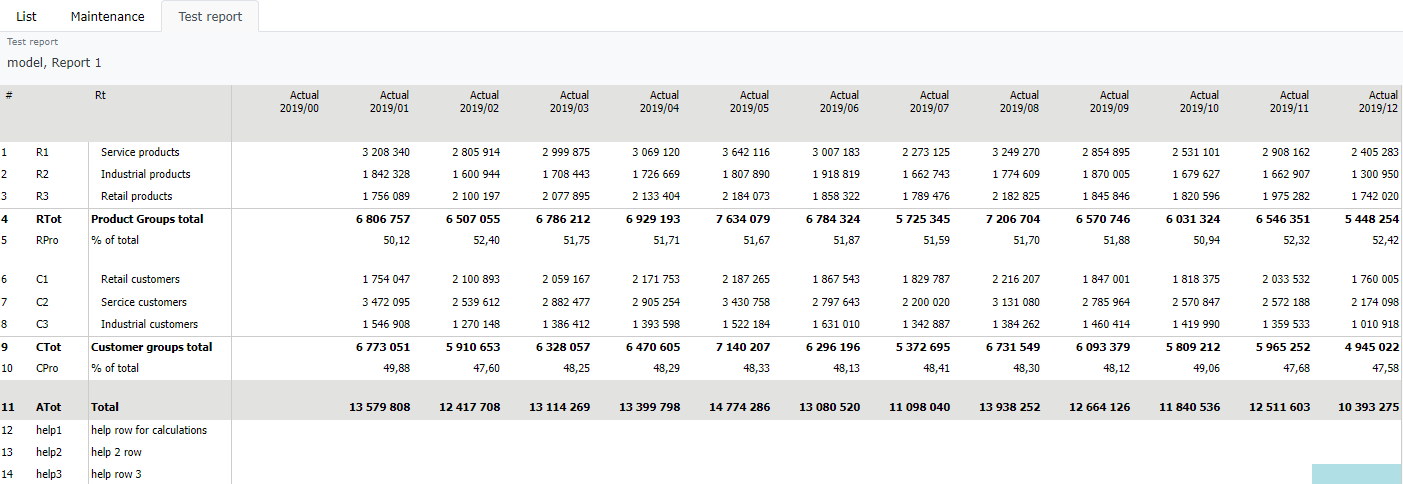Click the Total row label ATot
1403x484 pixels.
pos(49,407)
